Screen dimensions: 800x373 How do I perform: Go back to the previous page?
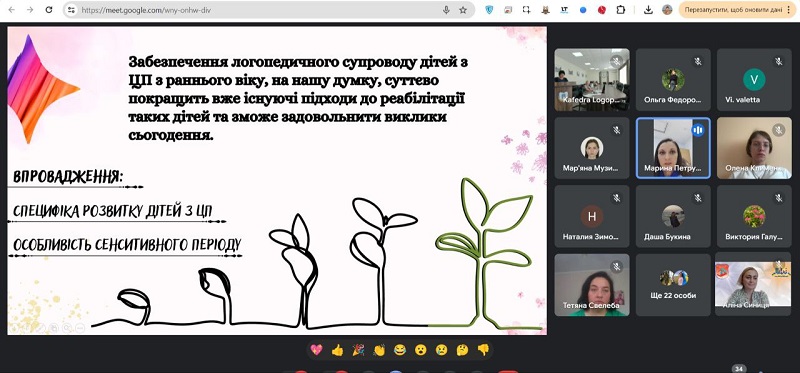tap(12, 10)
